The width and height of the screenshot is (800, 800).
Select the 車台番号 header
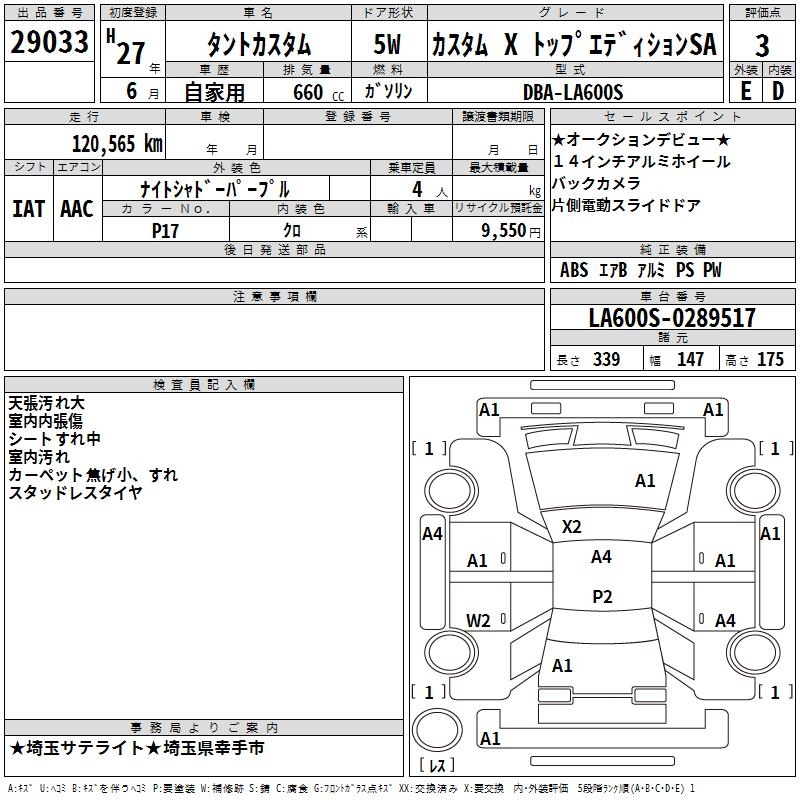pyautogui.click(x=672, y=296)
